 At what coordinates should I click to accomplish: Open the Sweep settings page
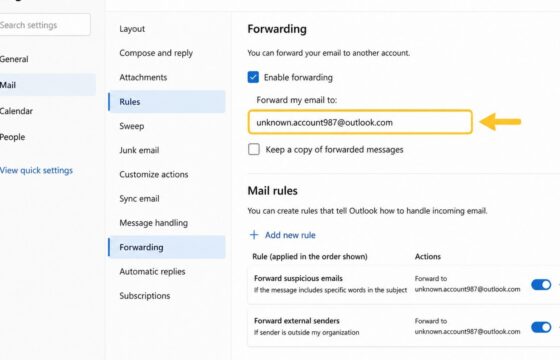click(132, 126)
